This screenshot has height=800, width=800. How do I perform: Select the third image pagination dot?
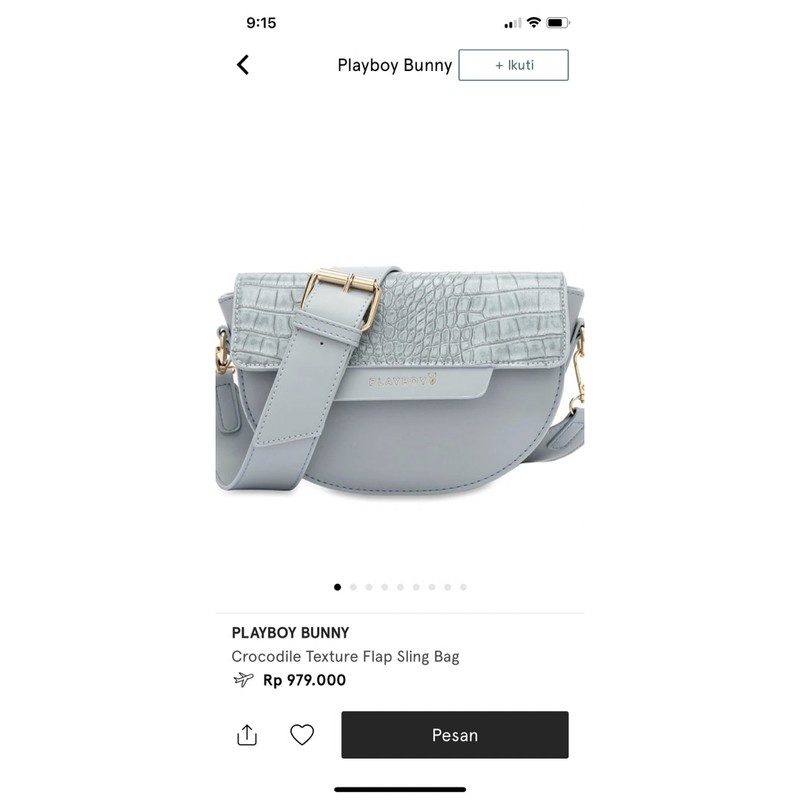369,587
